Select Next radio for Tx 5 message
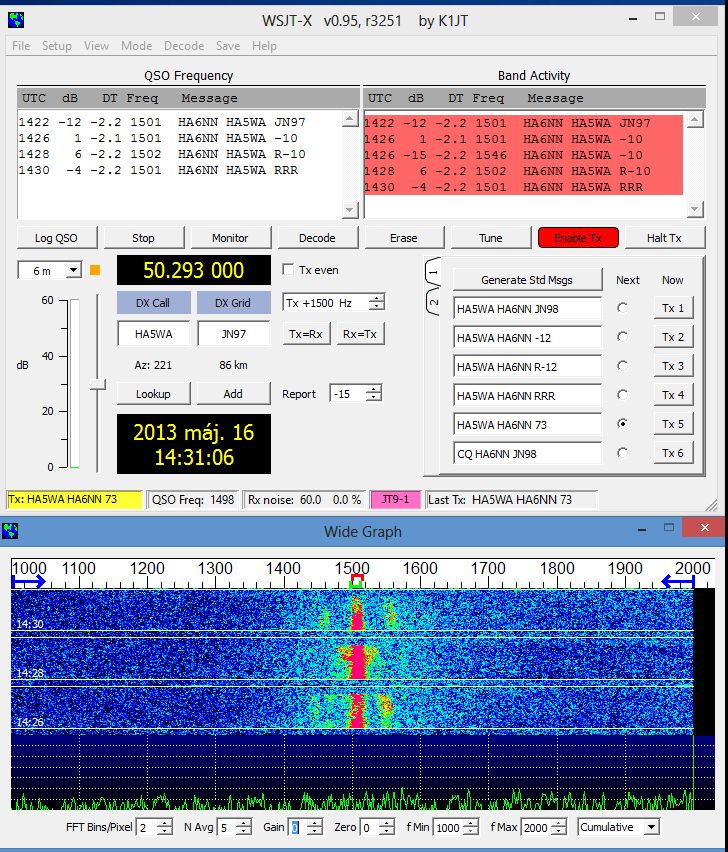Viewport: 728px width, 852px height. [x=623, y=424]
